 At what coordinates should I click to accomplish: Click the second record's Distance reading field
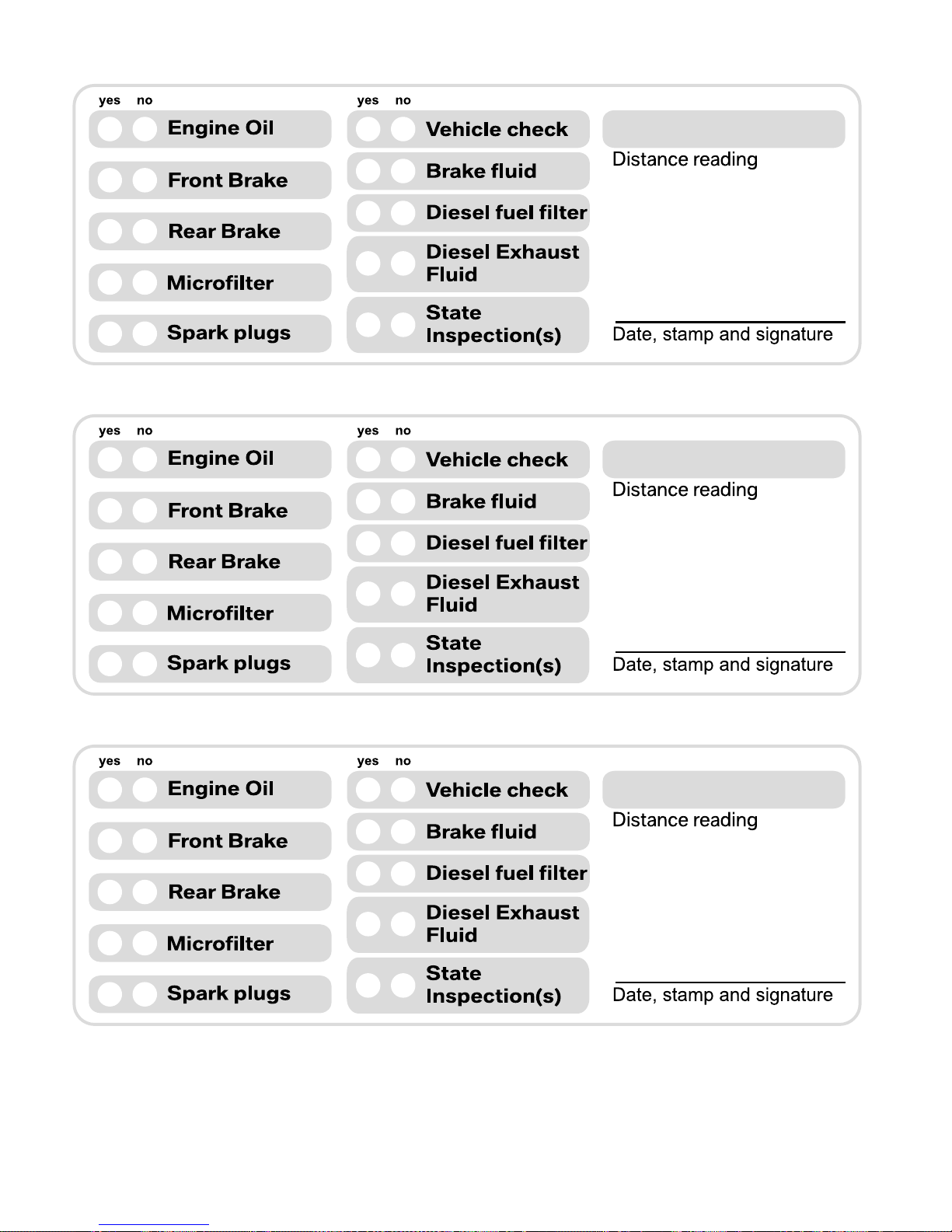coord(724,459)
